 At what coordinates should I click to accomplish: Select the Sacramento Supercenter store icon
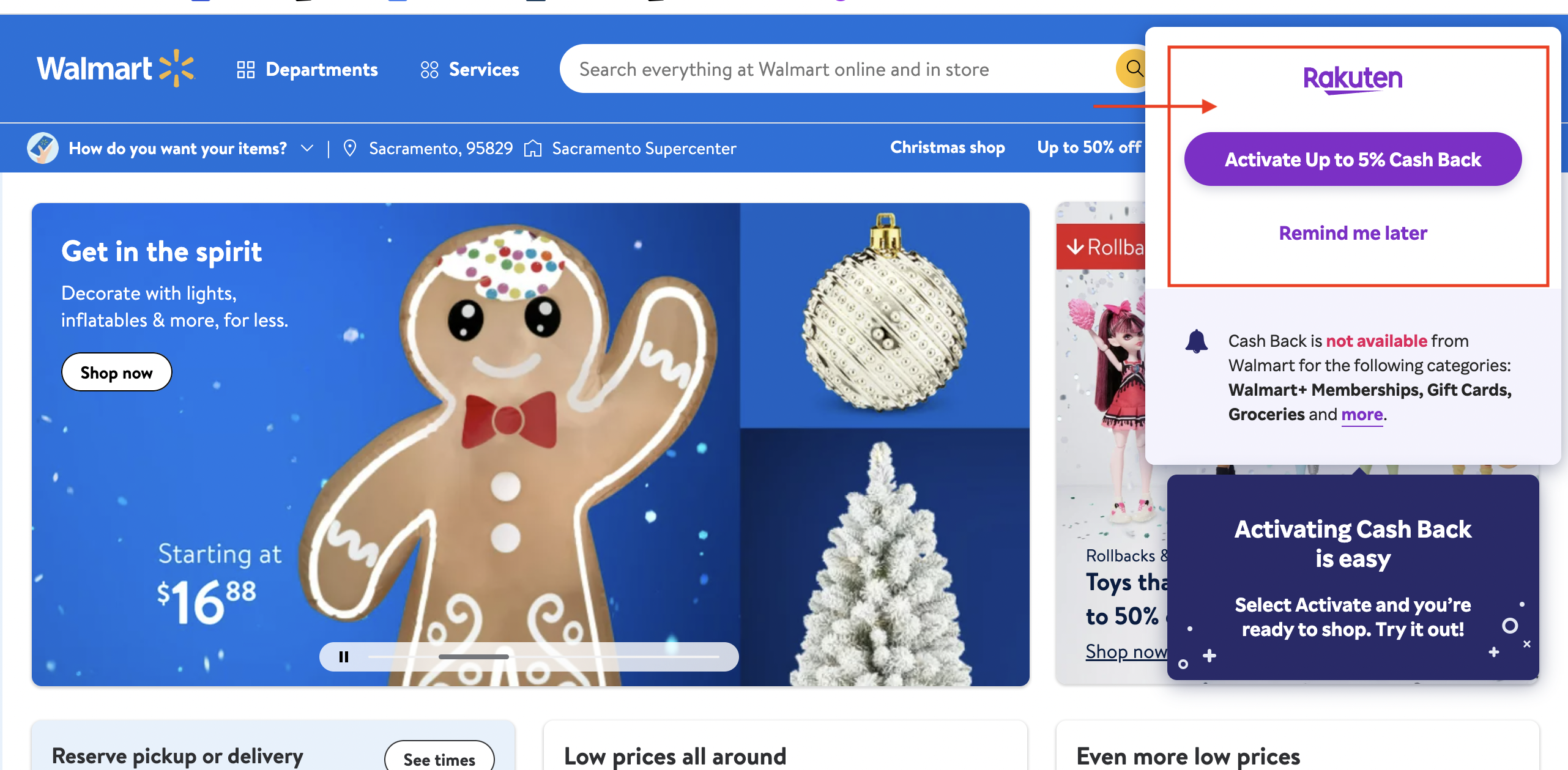point(533,148)
